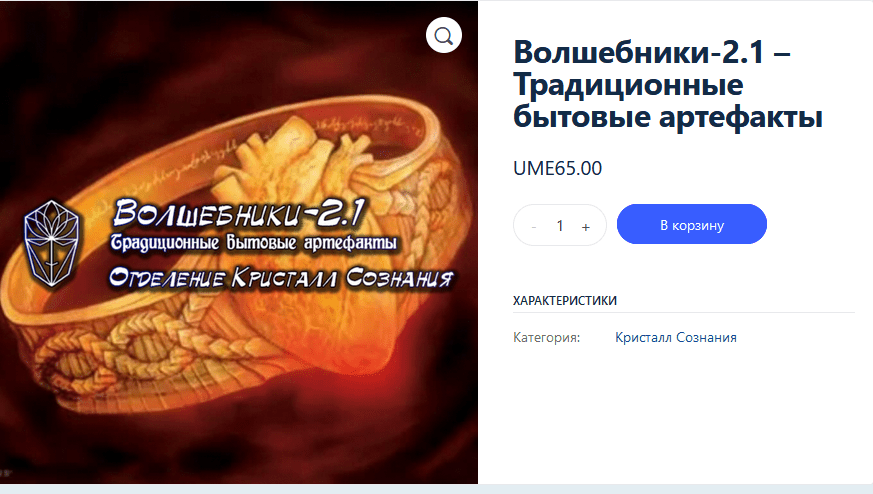Click the Отделение Кристалл Сознания image caption
The height and width of the screenshot is (494, 873).
(x=281, y=277)
